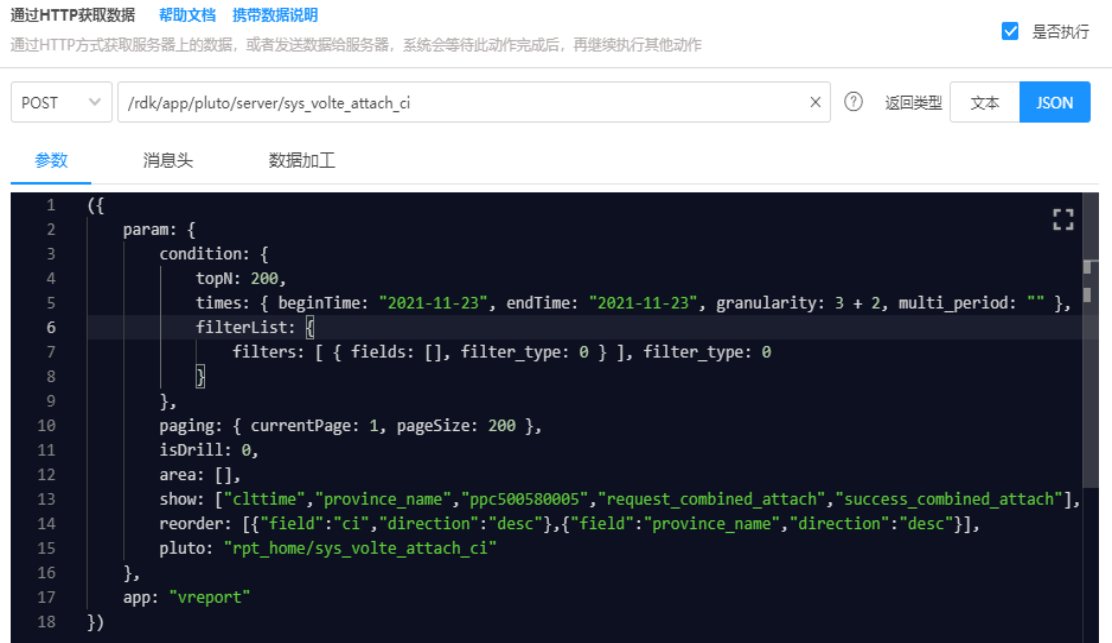Toggle the 是否执行 checkbox
The width and height of the screenshot is (1112, 643).
[x=1010, y=31]
